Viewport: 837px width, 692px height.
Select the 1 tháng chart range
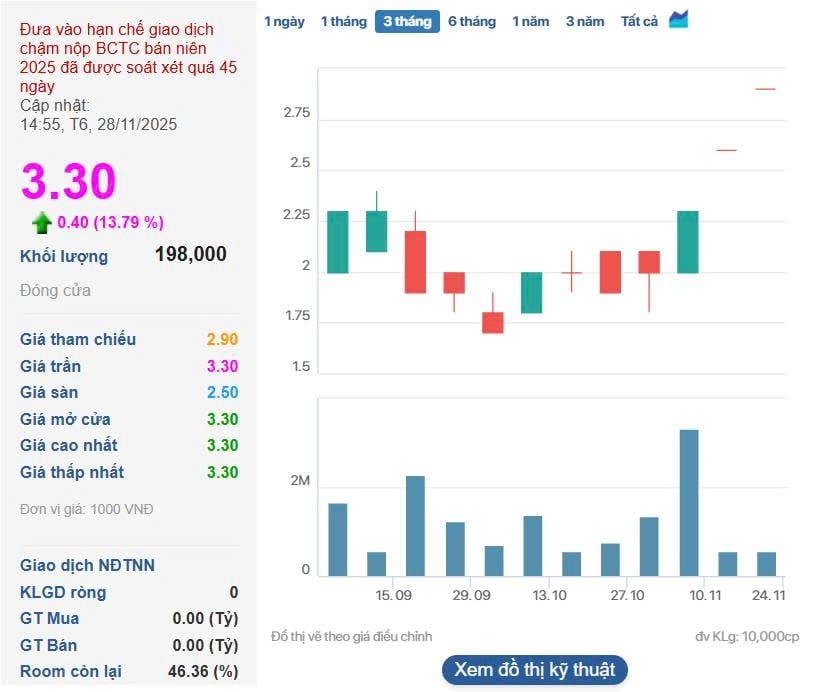343,21
